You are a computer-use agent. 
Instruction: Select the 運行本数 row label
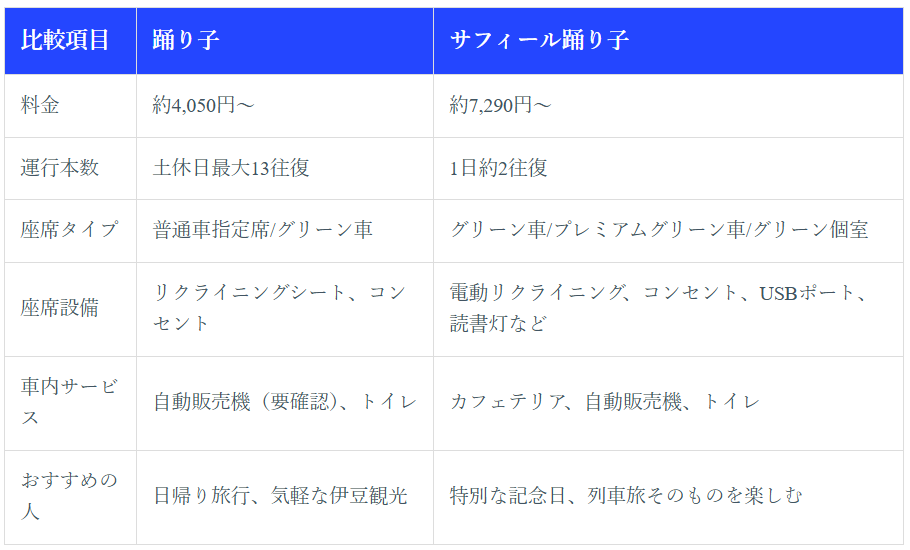(x=60, y=168)
